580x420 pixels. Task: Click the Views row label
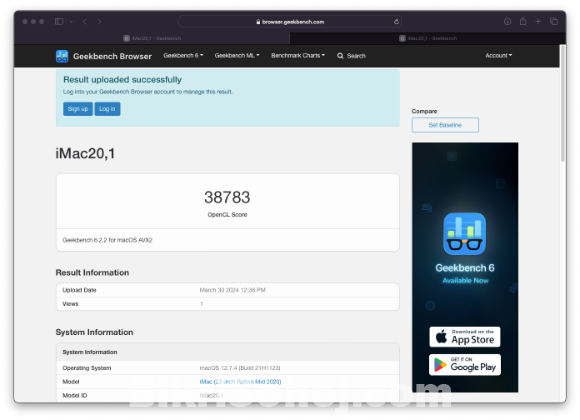tap(70, 304)
